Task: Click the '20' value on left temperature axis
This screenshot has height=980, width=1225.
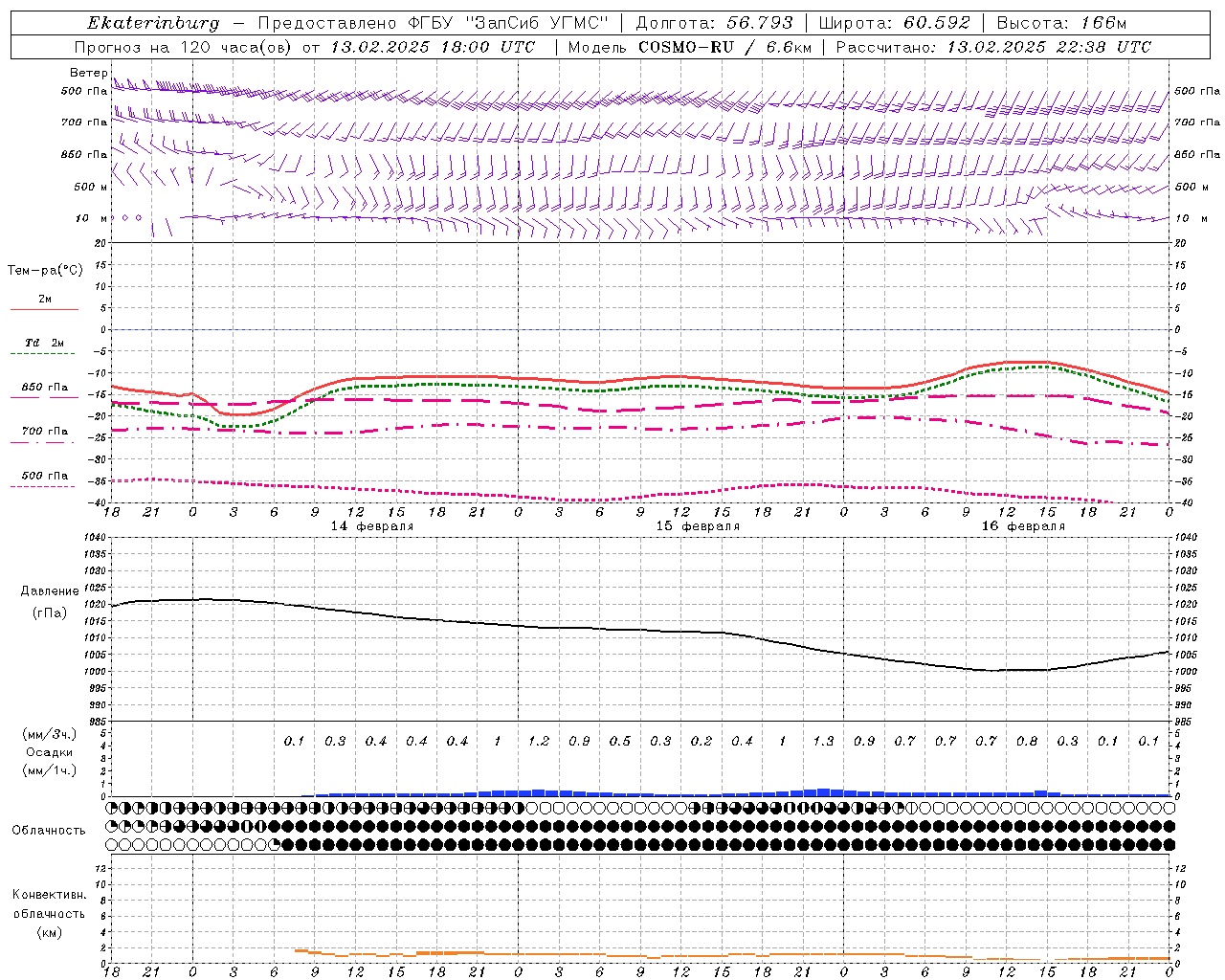Action: point(100,243)
